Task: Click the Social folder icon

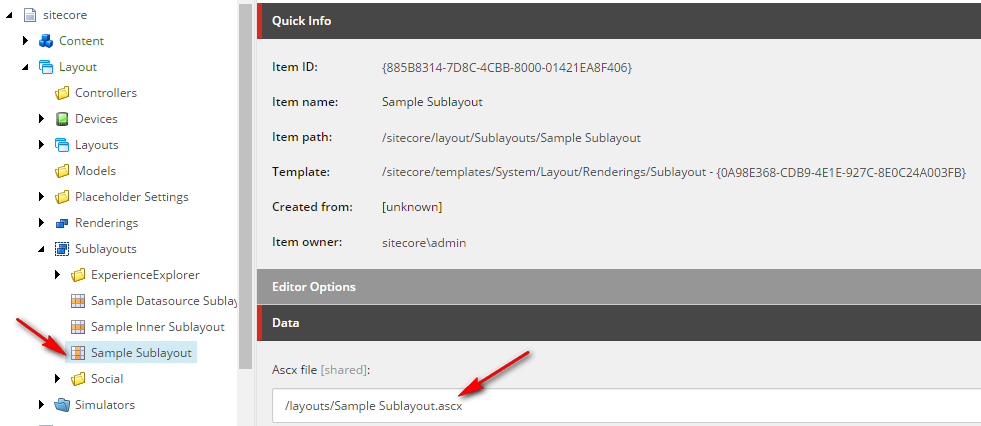Action: 78,379
